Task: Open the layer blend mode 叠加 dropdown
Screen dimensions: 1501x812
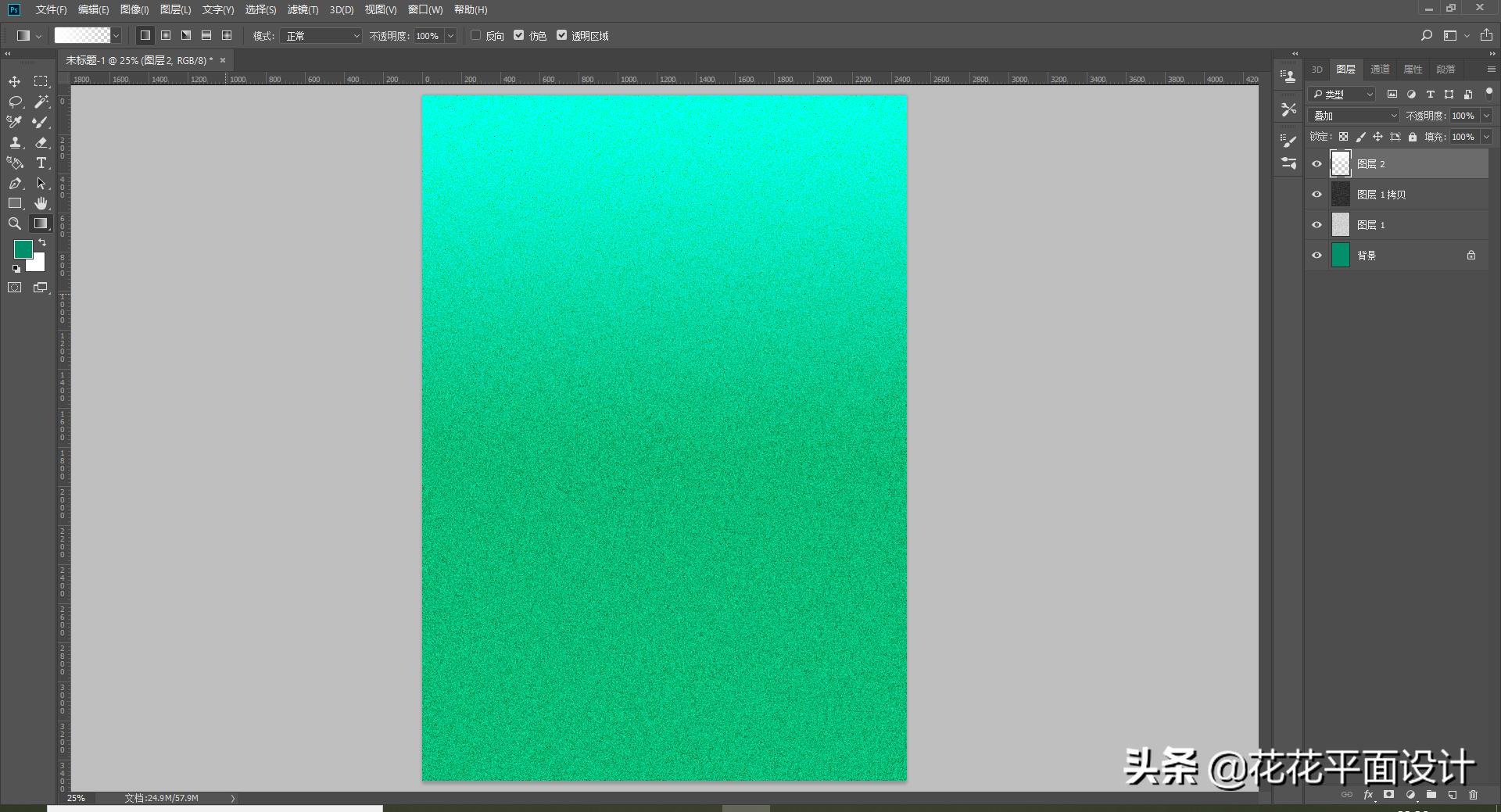Action: pos(1354,116)
